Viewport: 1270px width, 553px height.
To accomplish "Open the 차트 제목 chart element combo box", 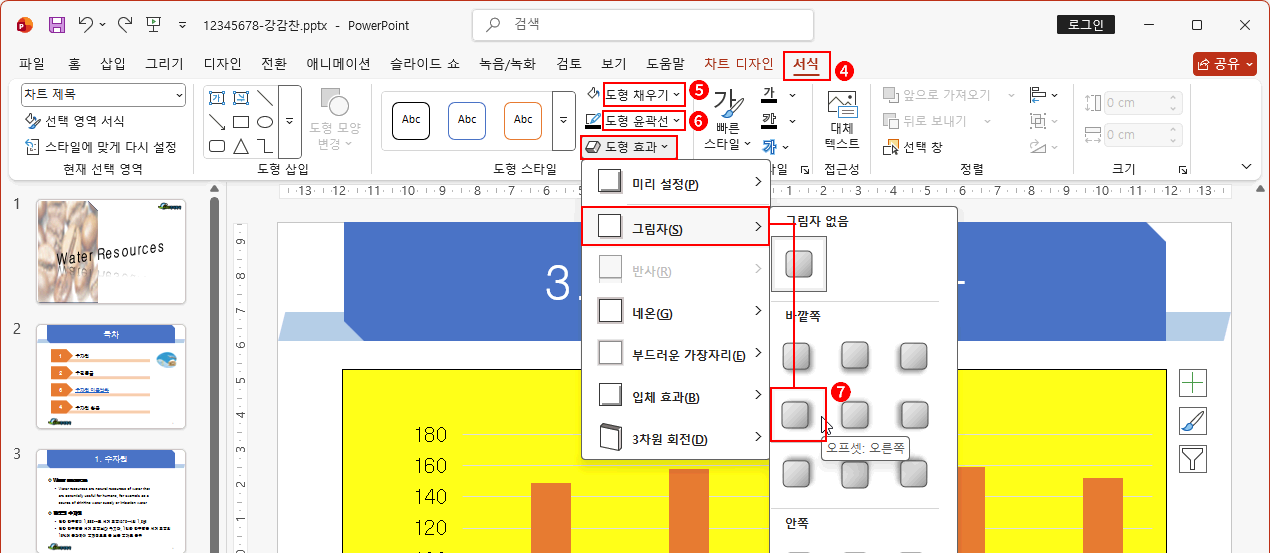I will click(x=103, y=94).
